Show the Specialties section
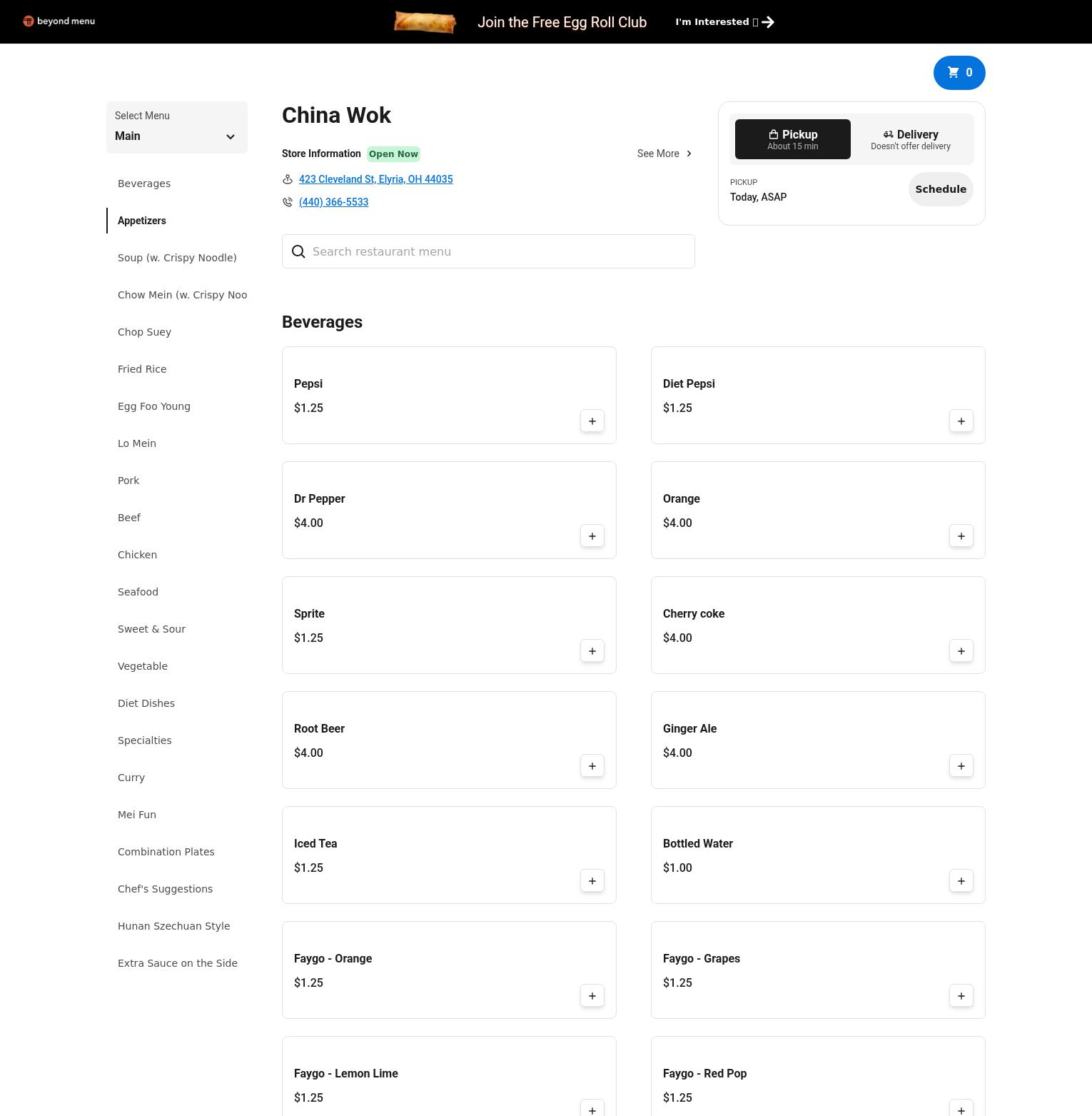Screen dimensions: 1092x1116 pyautogui.click(x=145, y=740)
